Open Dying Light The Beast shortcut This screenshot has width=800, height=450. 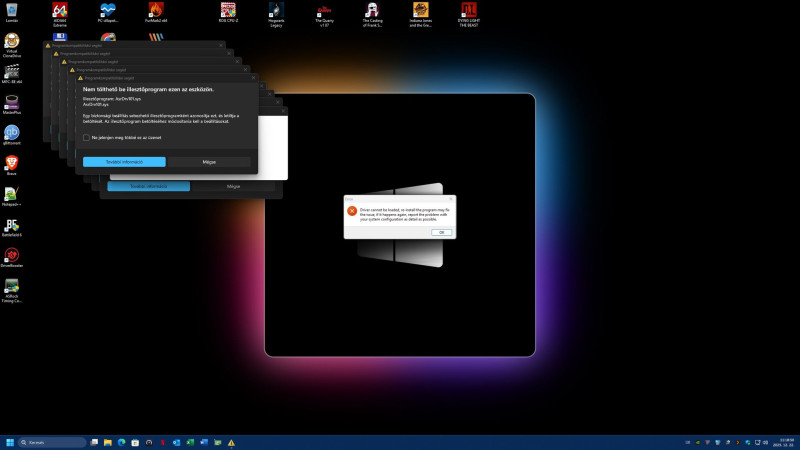click(468, 14)
